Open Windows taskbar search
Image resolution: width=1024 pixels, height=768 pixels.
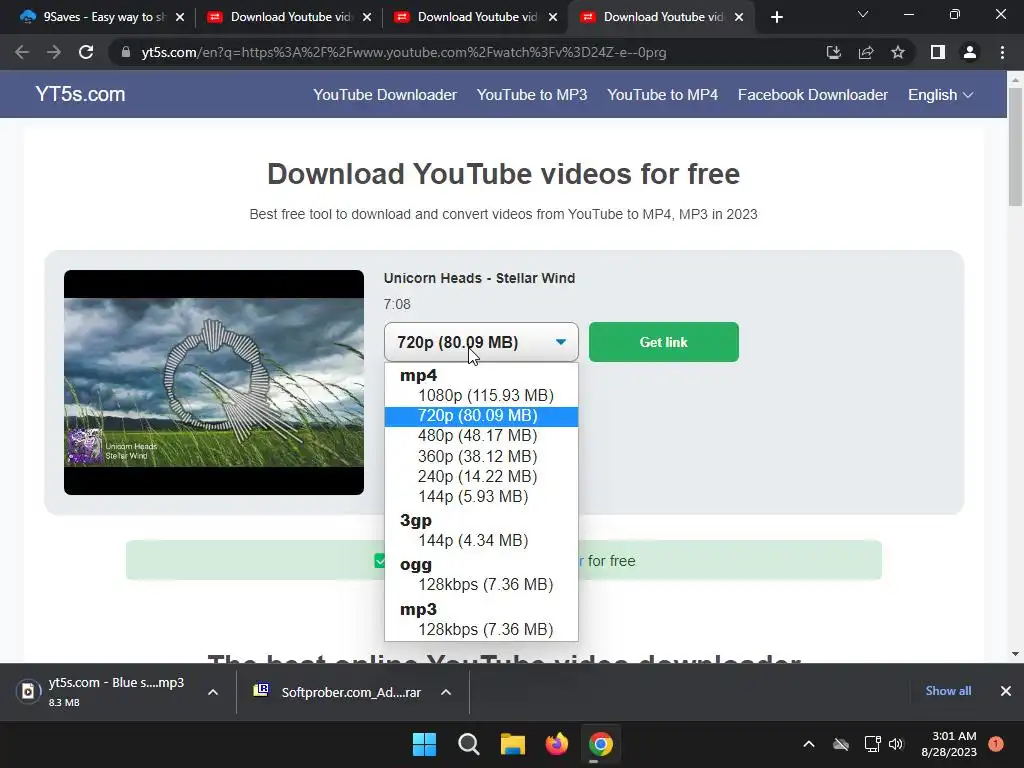click(468, 744)
